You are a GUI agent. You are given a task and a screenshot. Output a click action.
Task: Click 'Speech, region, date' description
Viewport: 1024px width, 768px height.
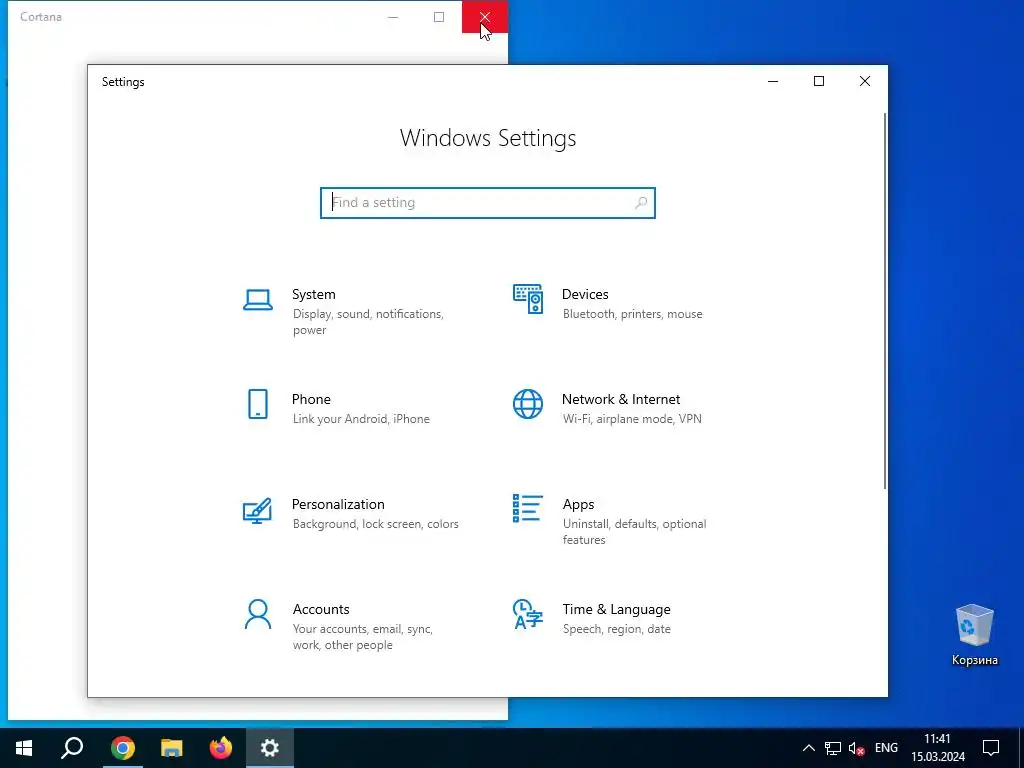pyautogui.click(x=616, y=629)
